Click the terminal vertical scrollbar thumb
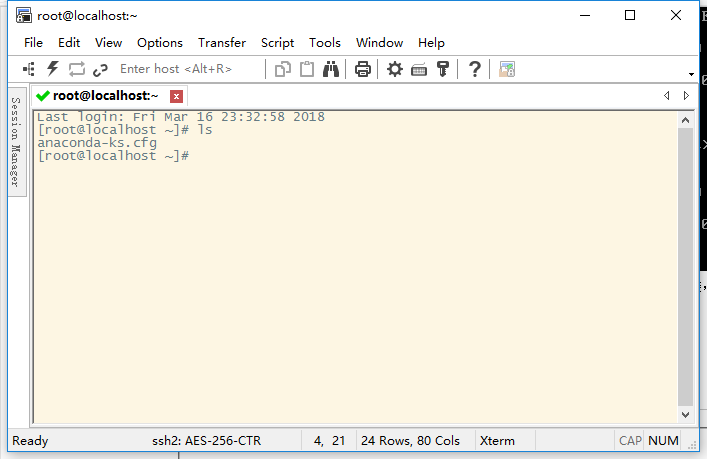The height and width of the screenshot is (459, 707). [685, 267]
